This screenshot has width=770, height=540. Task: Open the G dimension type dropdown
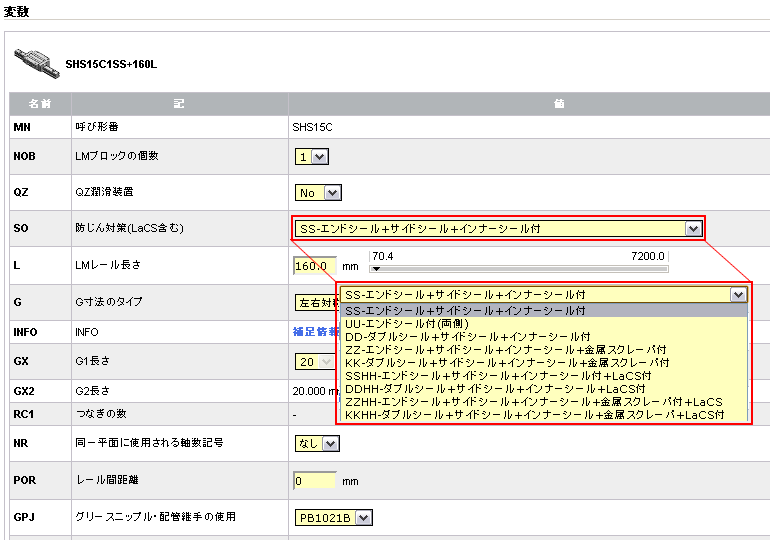click(x=314, y=302)
